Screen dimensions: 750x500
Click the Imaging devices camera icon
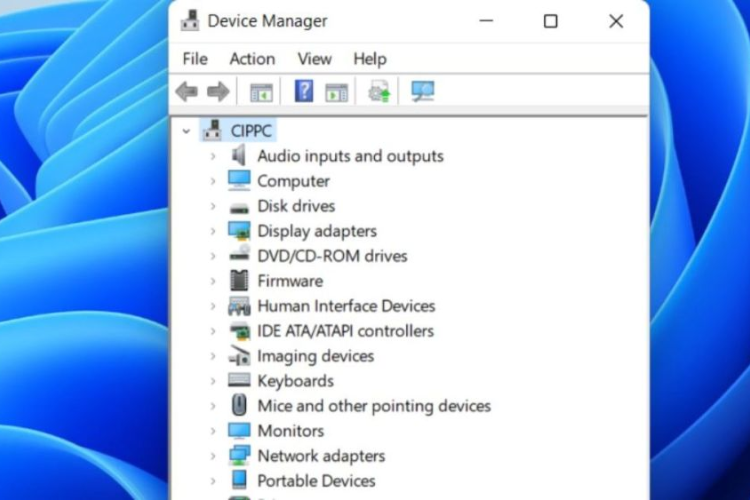point(239,356)
